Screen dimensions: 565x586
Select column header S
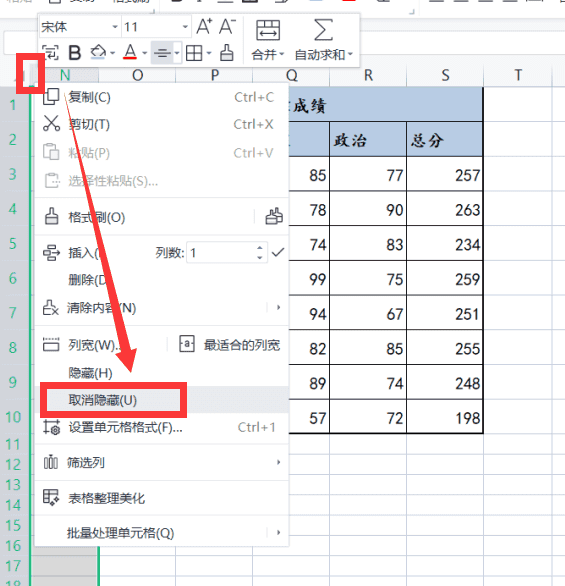click(x=445, y=75)
